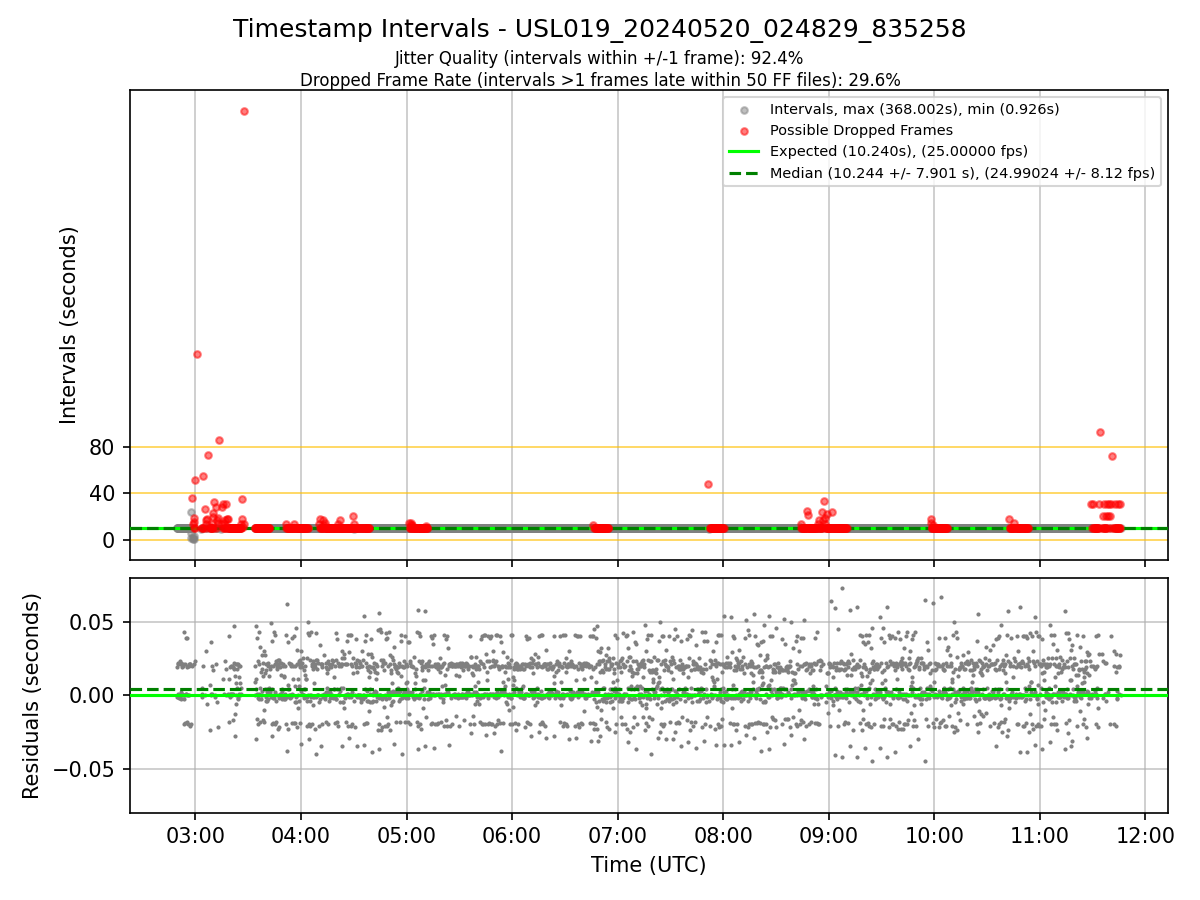Screen dimensions: 1200x900
Task: Click the isolated red dropped-frame point just before 08:00
Action: (x=708, y=484)
